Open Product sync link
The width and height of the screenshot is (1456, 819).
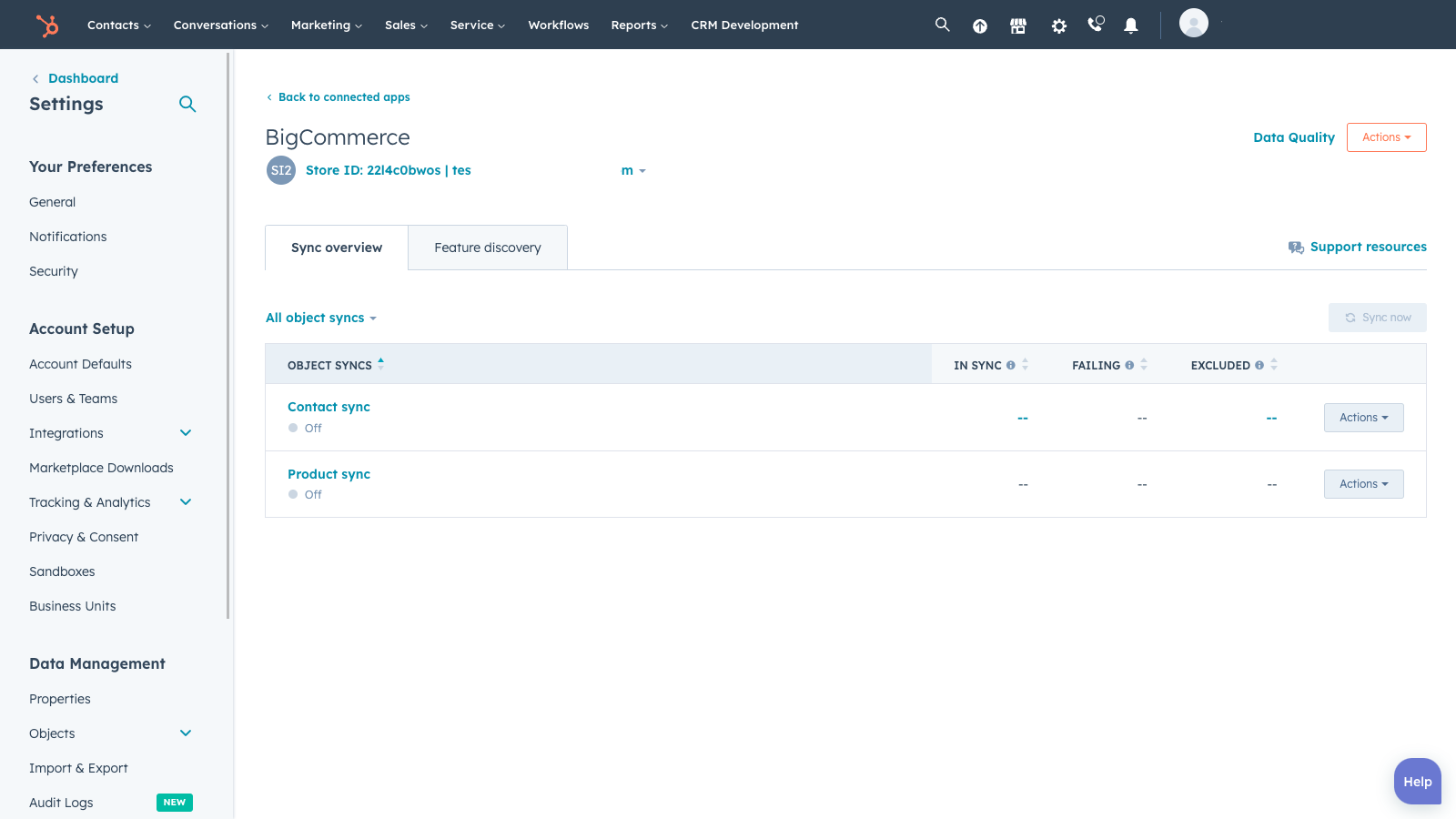pyautogui.click(x=329, y=474)
